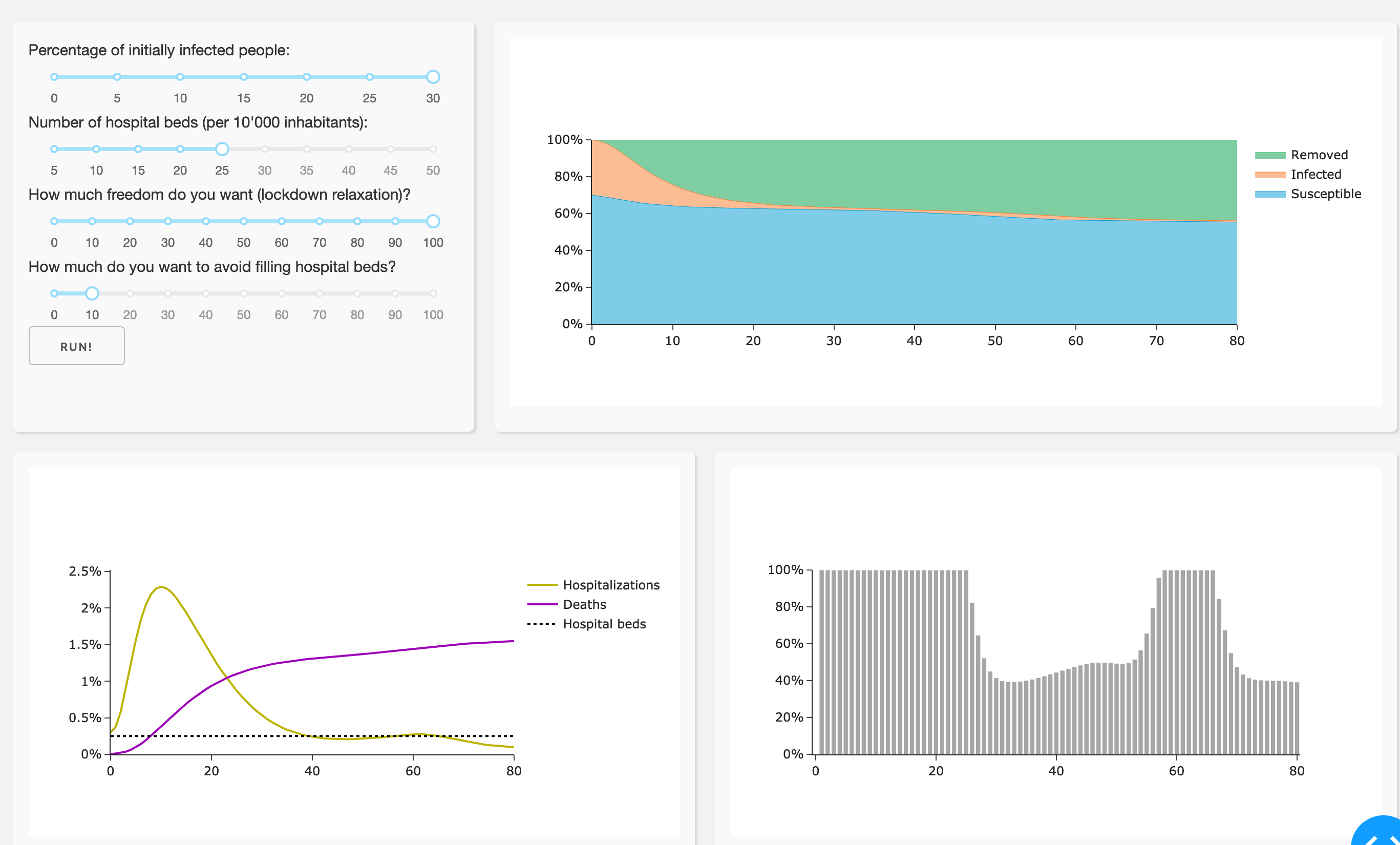Toggle the Susceptible legend series
Screen dimensions: 1400x845
(1325, 194)
